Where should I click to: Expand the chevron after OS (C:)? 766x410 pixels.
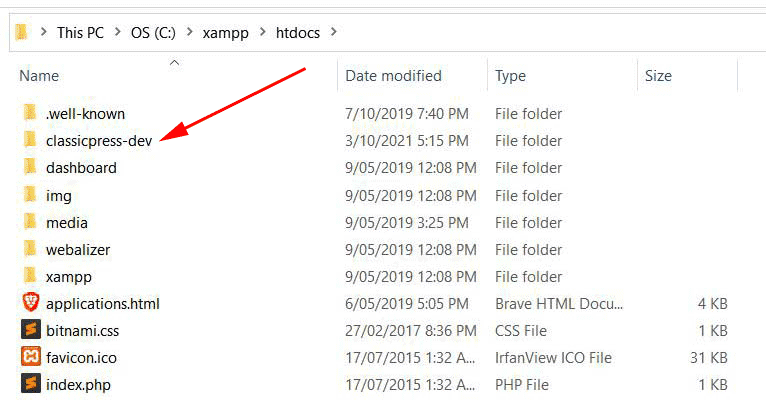[x=190, y=32]
